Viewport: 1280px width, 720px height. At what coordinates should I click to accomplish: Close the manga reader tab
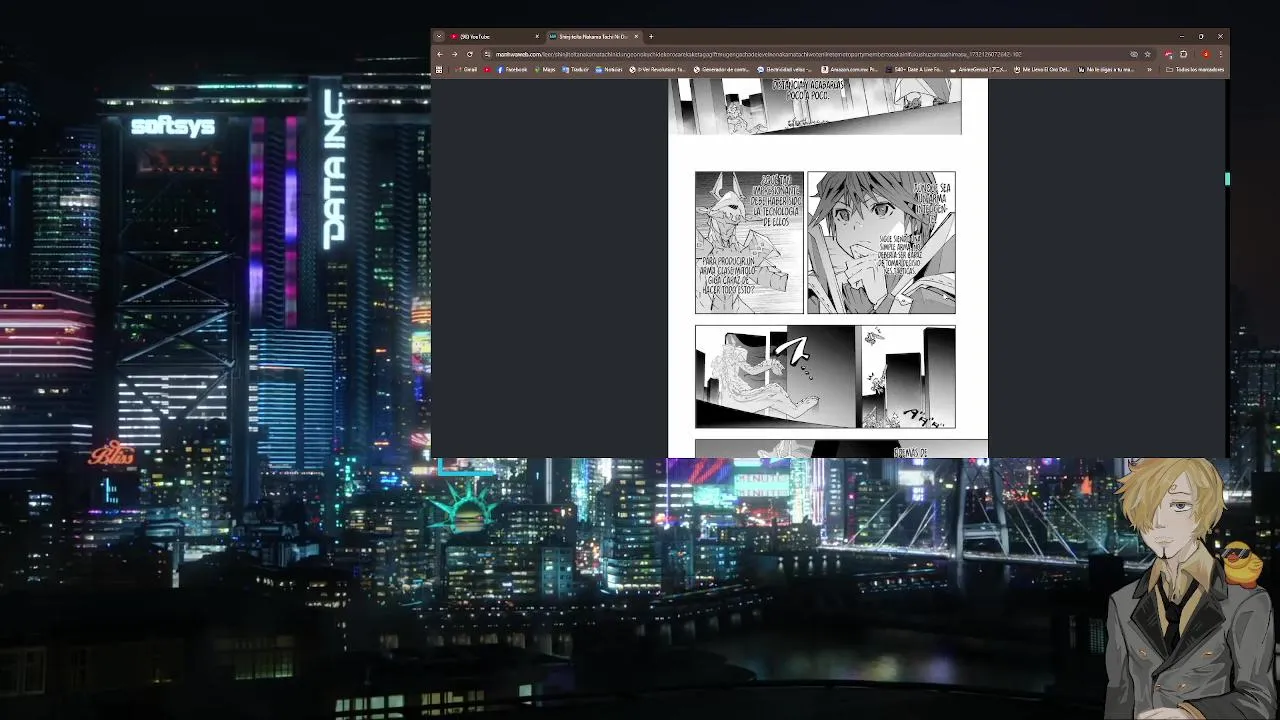636,36
